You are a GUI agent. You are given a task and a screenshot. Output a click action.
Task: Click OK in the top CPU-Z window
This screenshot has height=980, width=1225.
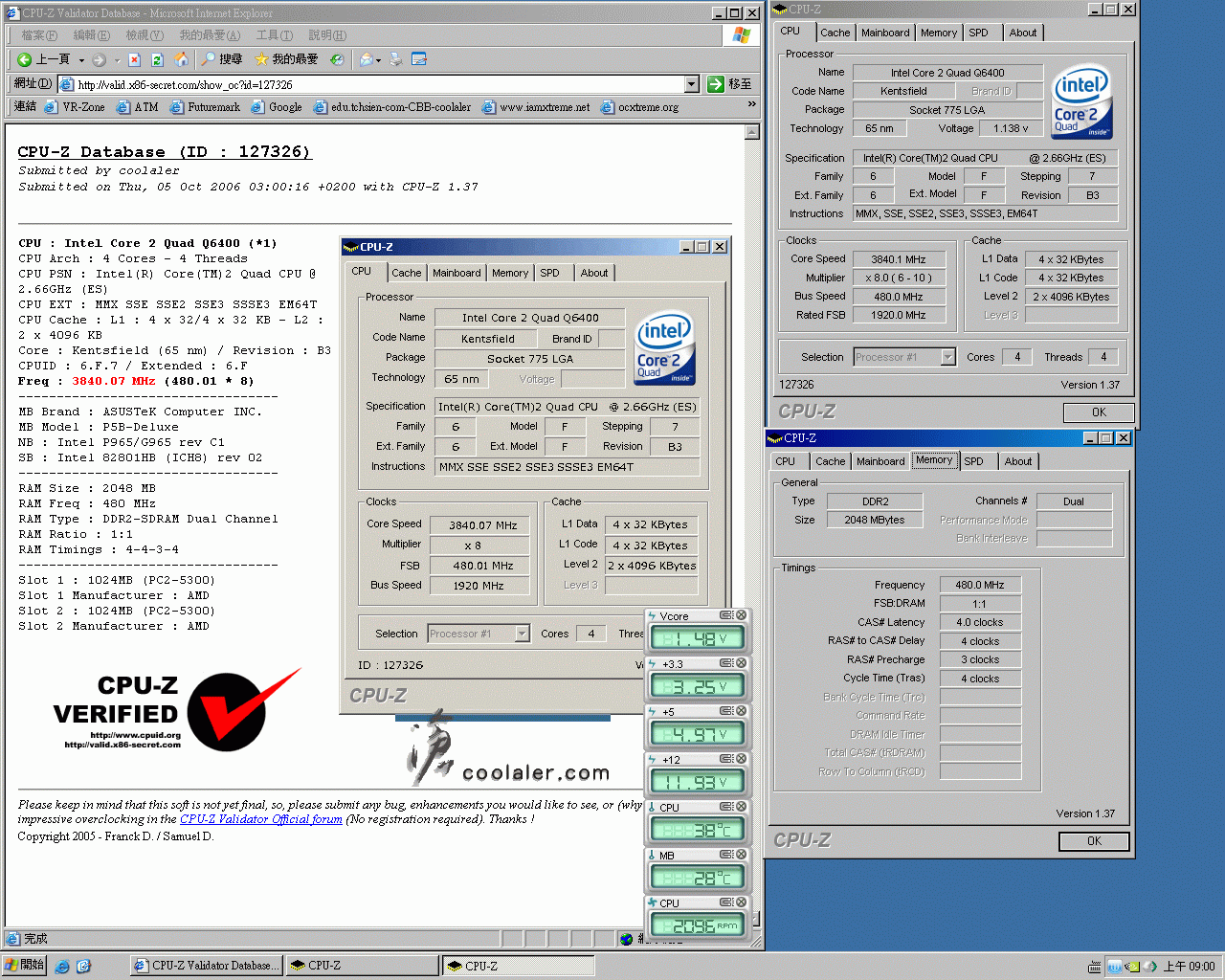coord(1099,412)
